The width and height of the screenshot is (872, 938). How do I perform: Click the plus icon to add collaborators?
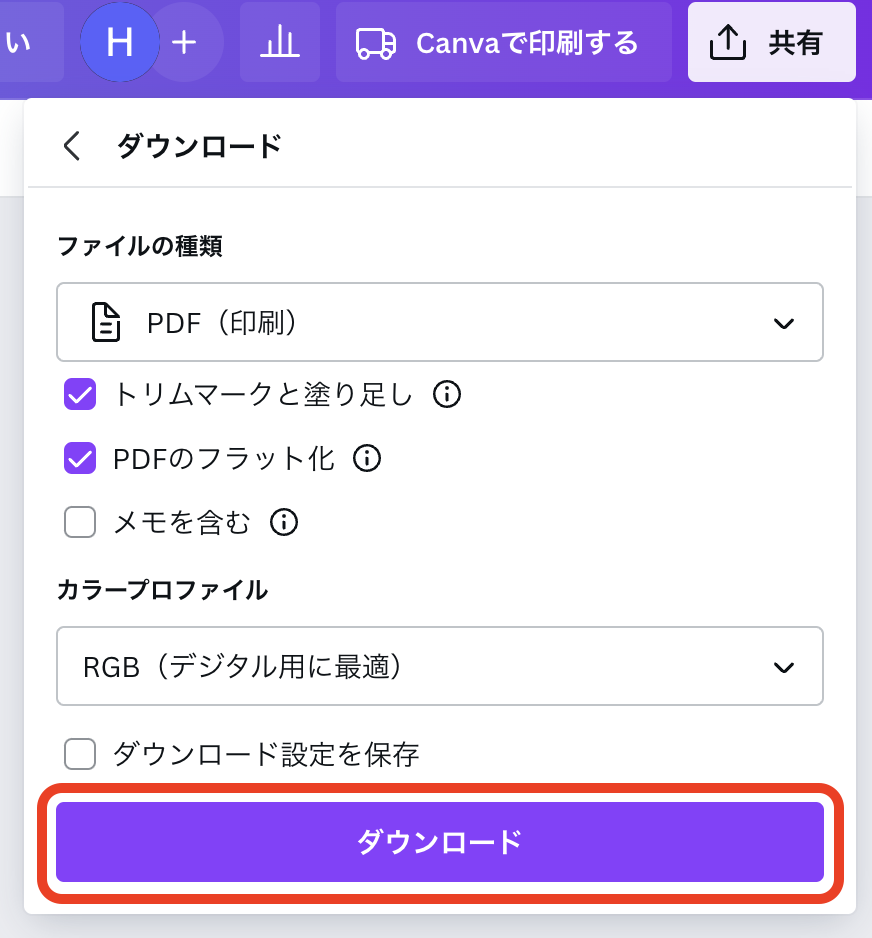(x=184, y=42)
